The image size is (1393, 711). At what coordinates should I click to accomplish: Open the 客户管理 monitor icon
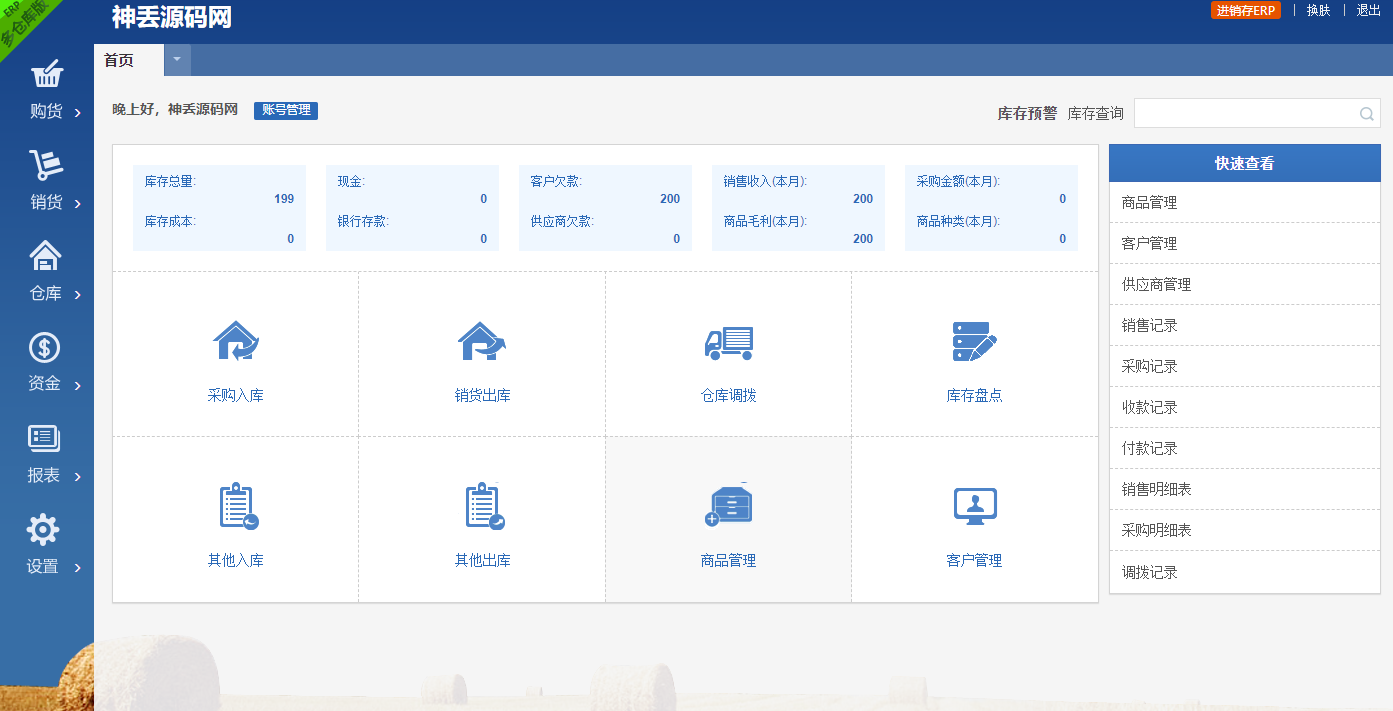click(x=974, y=506)
